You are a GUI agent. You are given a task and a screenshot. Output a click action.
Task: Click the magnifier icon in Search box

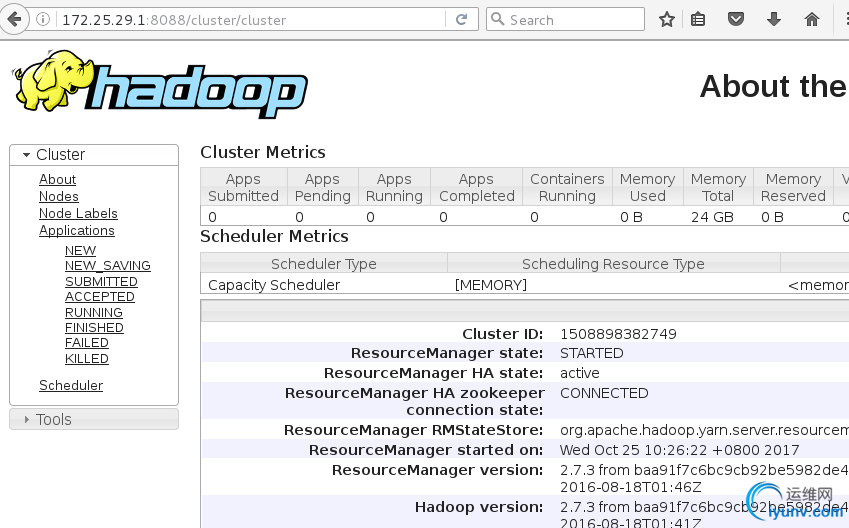pos(497,19)
